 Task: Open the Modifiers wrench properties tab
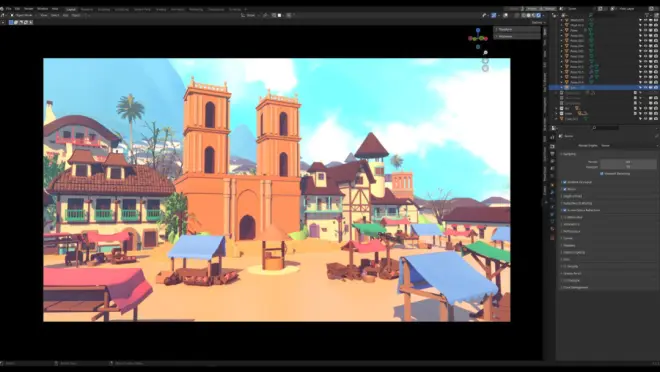552,191
